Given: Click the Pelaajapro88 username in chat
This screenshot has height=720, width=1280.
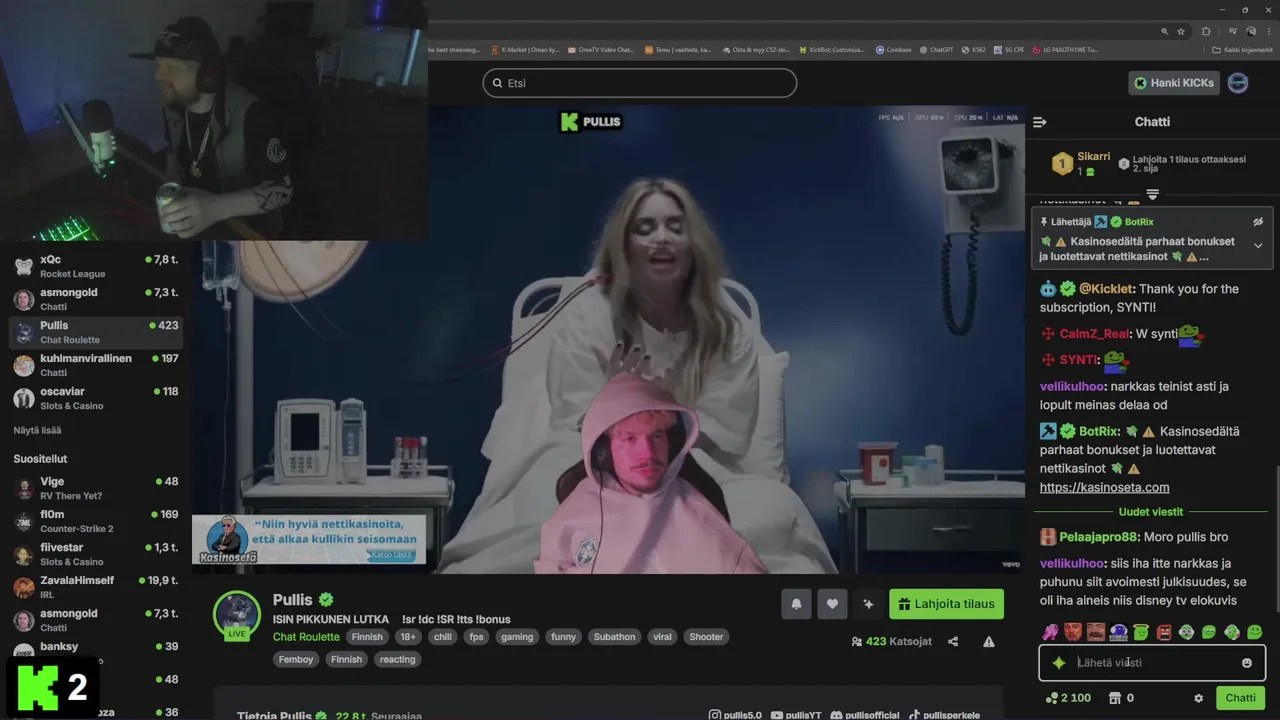Looking at the screenshot, I should coord(1097,537).
